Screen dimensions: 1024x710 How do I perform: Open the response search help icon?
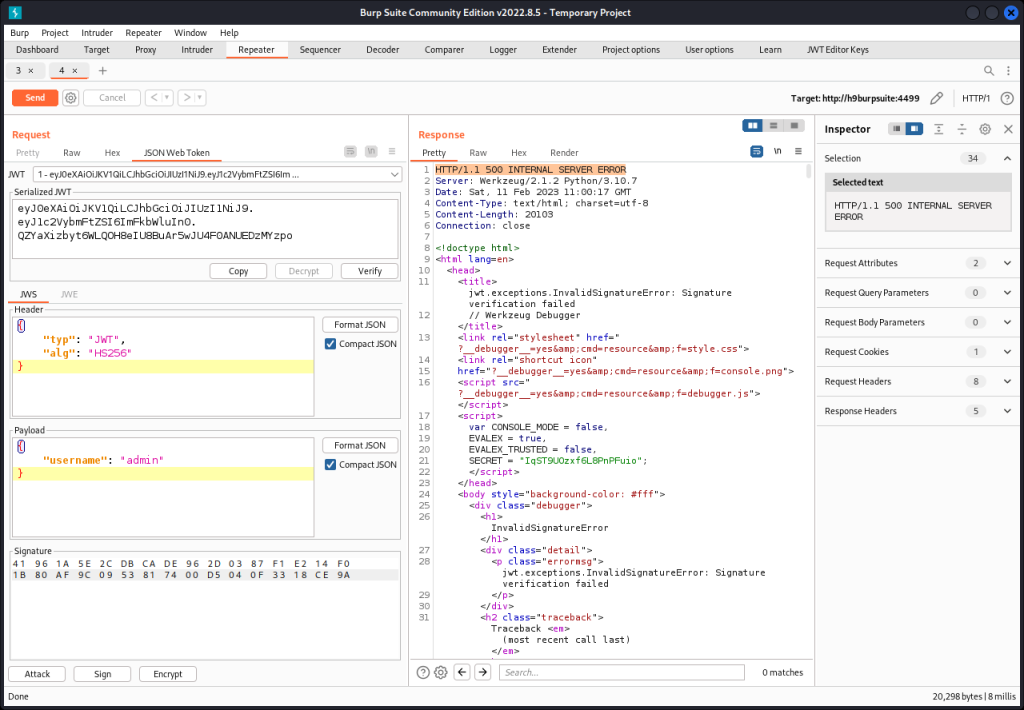coord(423,673)
